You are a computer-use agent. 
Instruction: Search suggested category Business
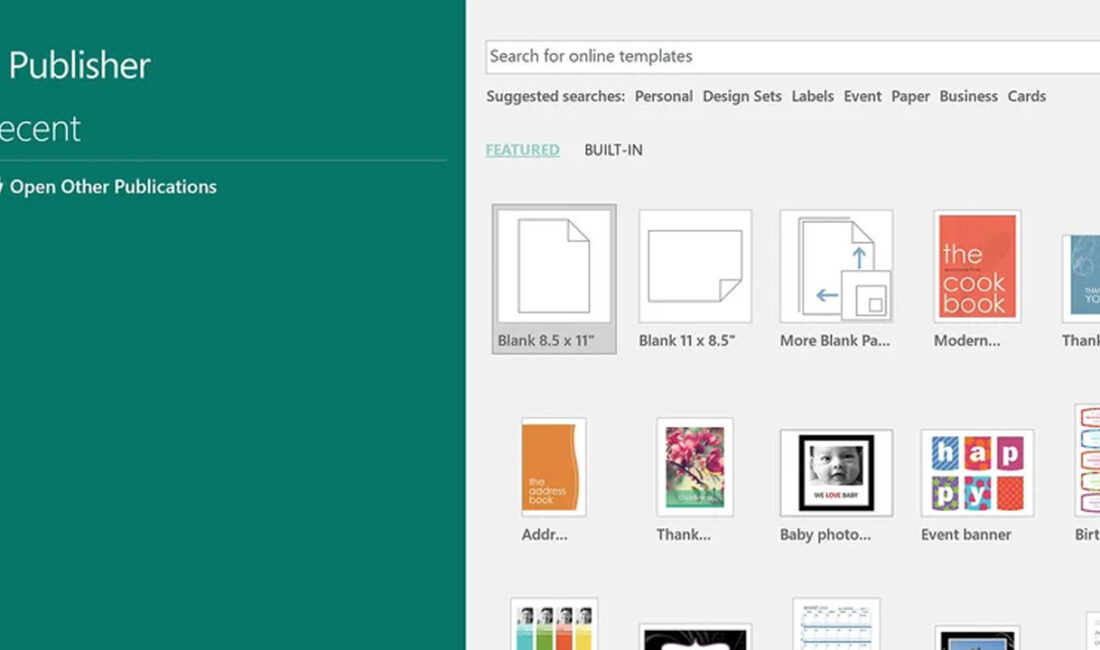coord(968,96)
